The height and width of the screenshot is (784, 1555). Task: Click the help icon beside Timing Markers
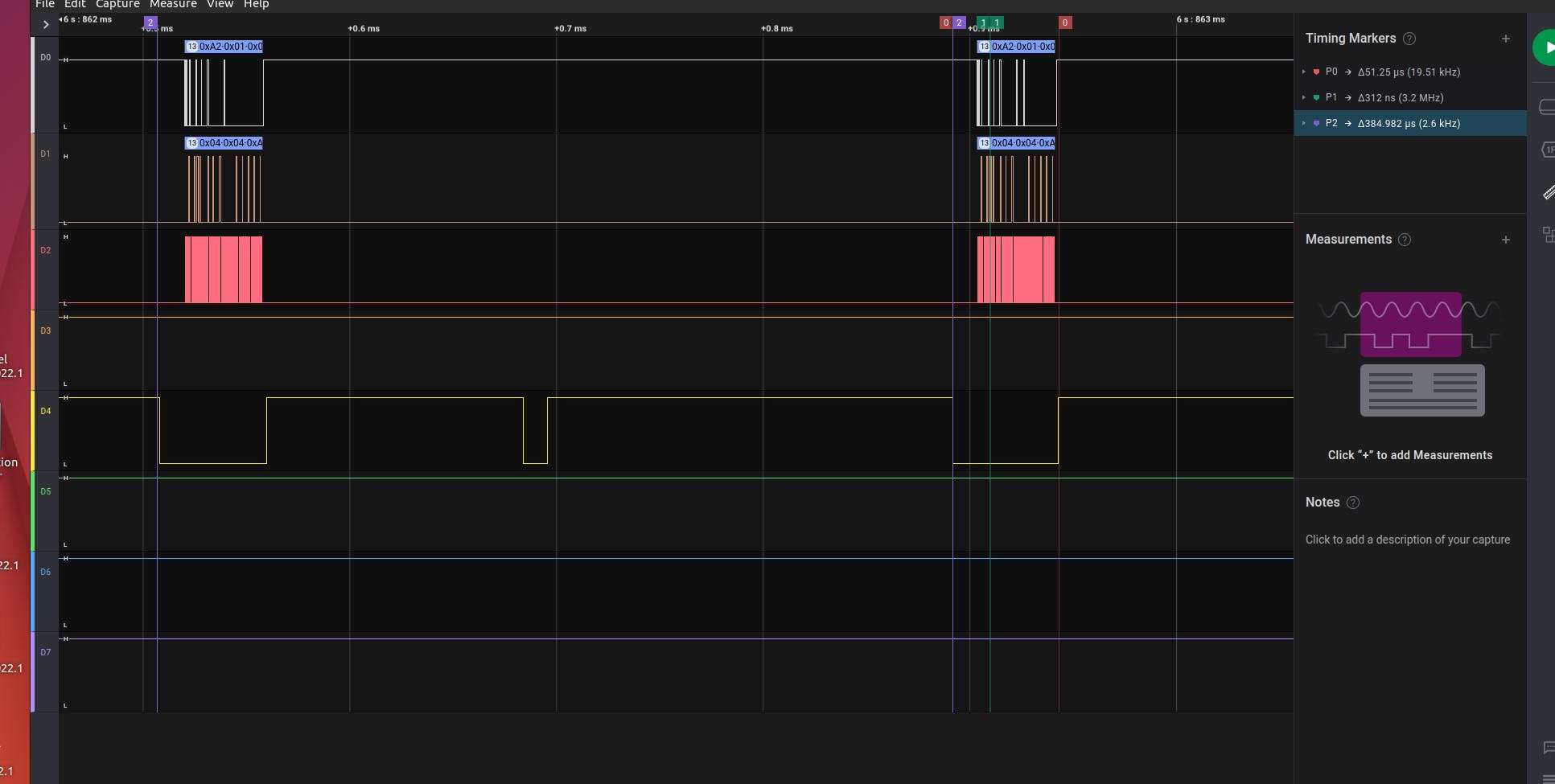pyautogui.click(x=1409, y=39)
